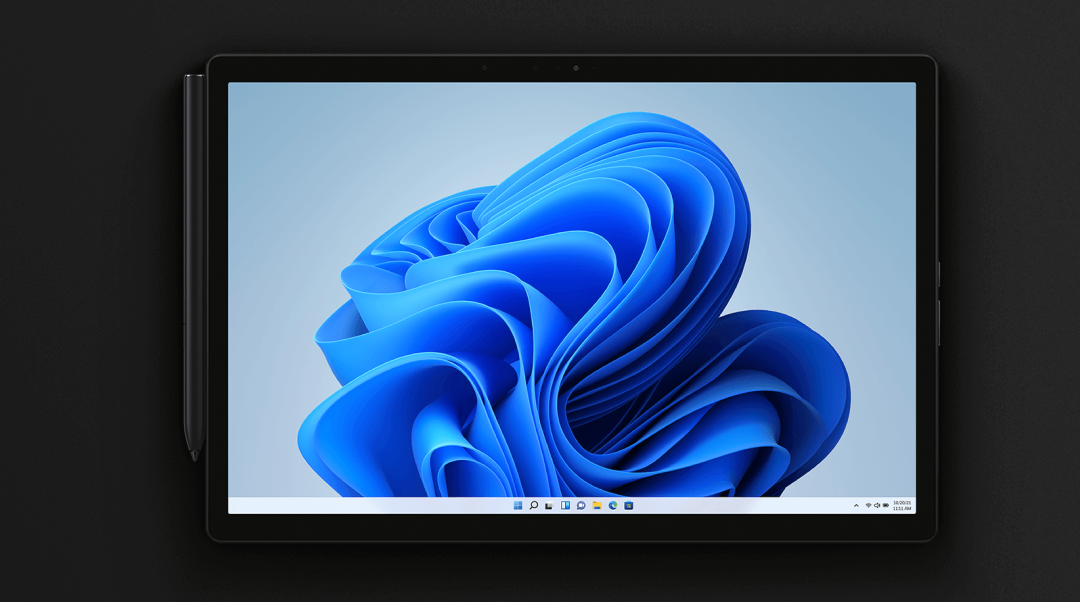Check the battery status icon
This screenshot has height=602, width=1080.
(x=886, y=506)
